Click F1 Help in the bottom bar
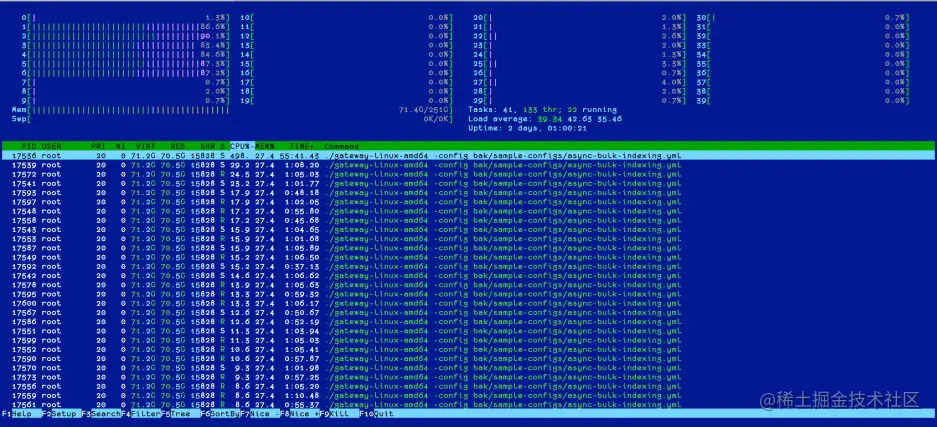The height and width of the screenshot is (427, 937). pyautogui.click(x=21, y=413)
